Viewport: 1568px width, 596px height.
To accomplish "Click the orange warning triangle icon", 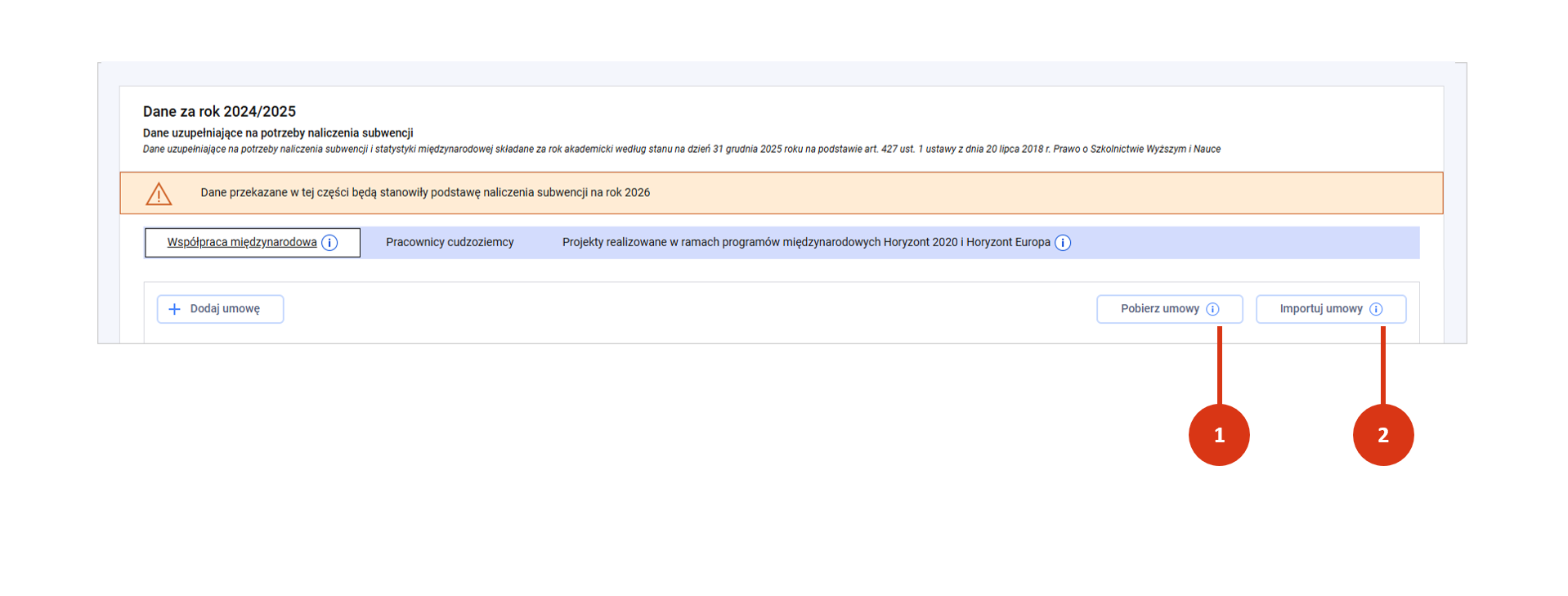I will [159, 194].
